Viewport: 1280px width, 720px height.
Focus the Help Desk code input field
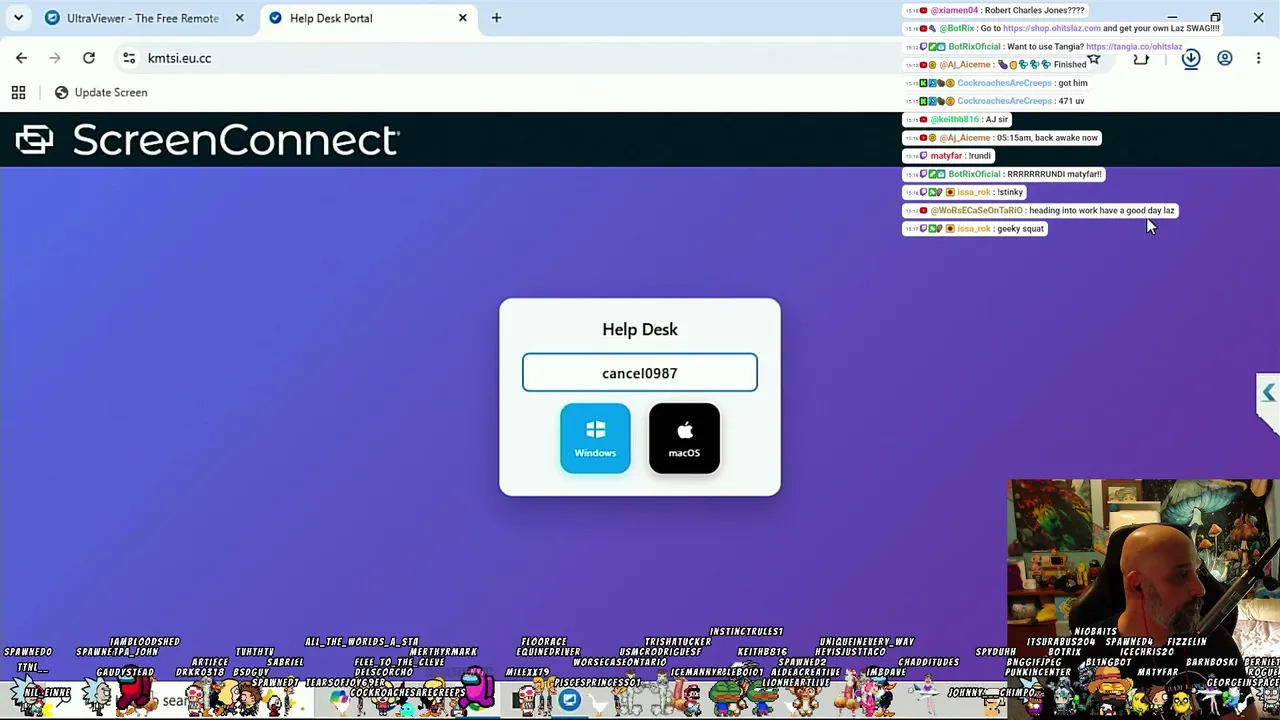point(640,373)
